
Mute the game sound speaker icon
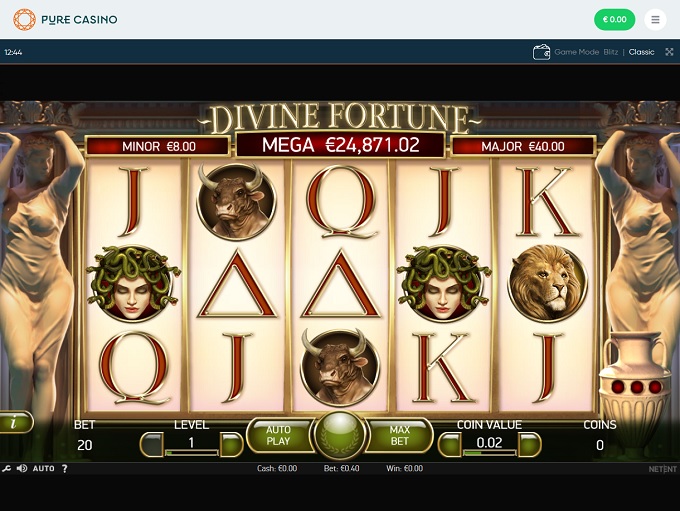coord(22,468)
